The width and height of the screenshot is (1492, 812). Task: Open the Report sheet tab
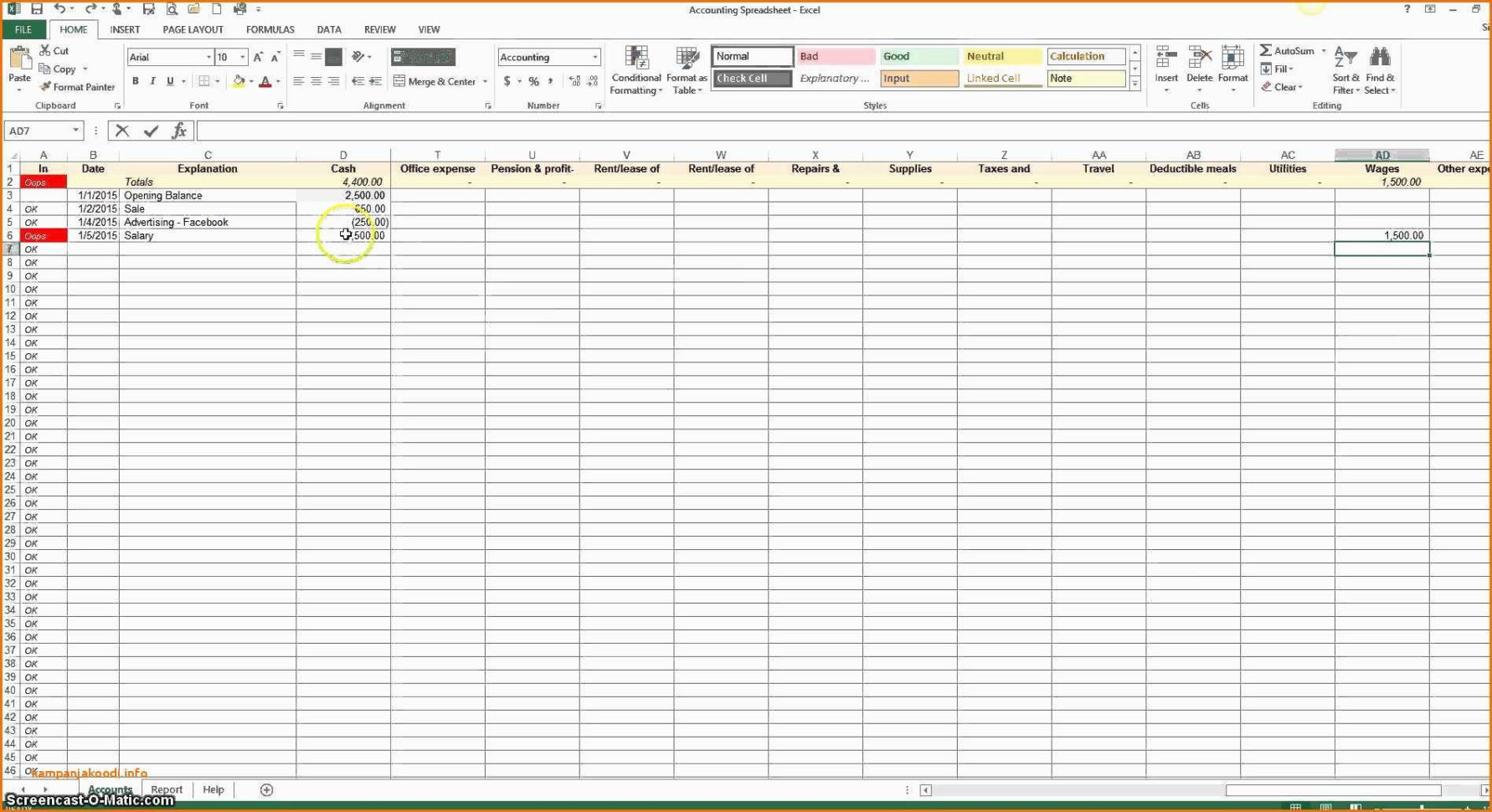[167, 789]
